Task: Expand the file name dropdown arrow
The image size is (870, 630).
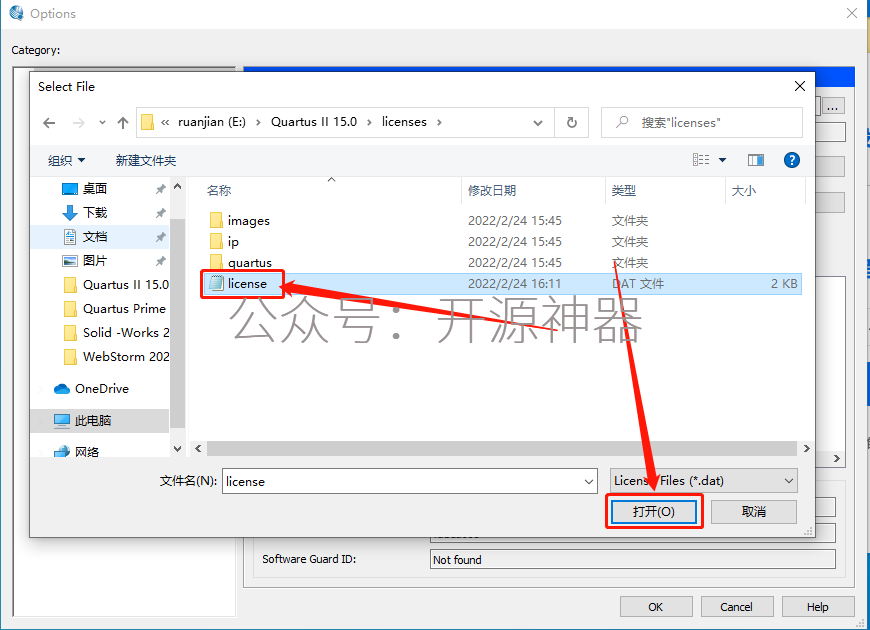Action: 589,481
